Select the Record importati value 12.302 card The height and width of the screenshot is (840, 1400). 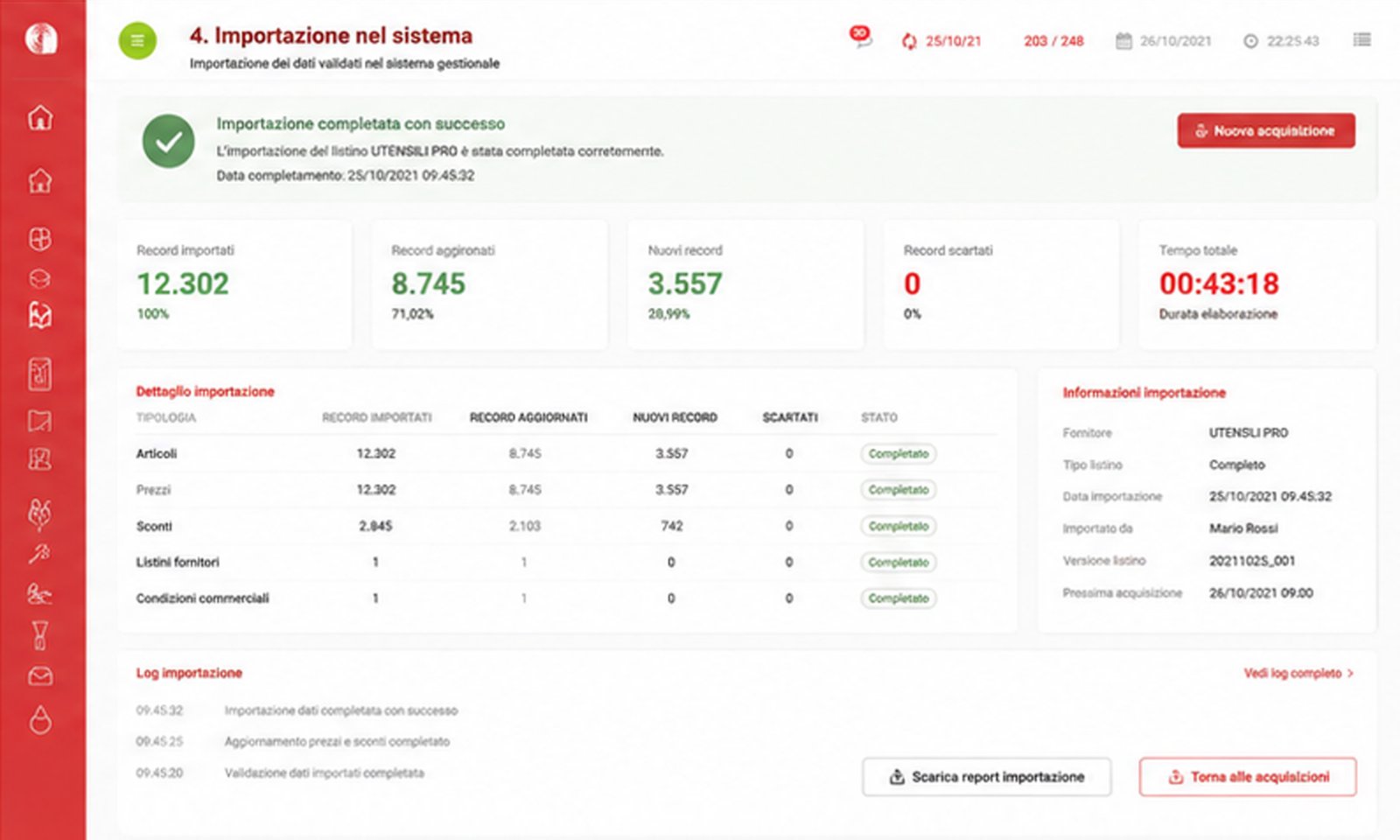click(x=234, y=284)
